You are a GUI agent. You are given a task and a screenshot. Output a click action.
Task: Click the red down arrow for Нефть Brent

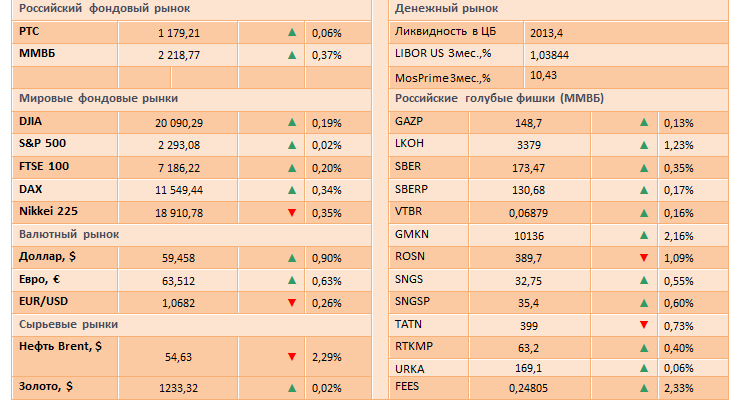tap(292, 356)
